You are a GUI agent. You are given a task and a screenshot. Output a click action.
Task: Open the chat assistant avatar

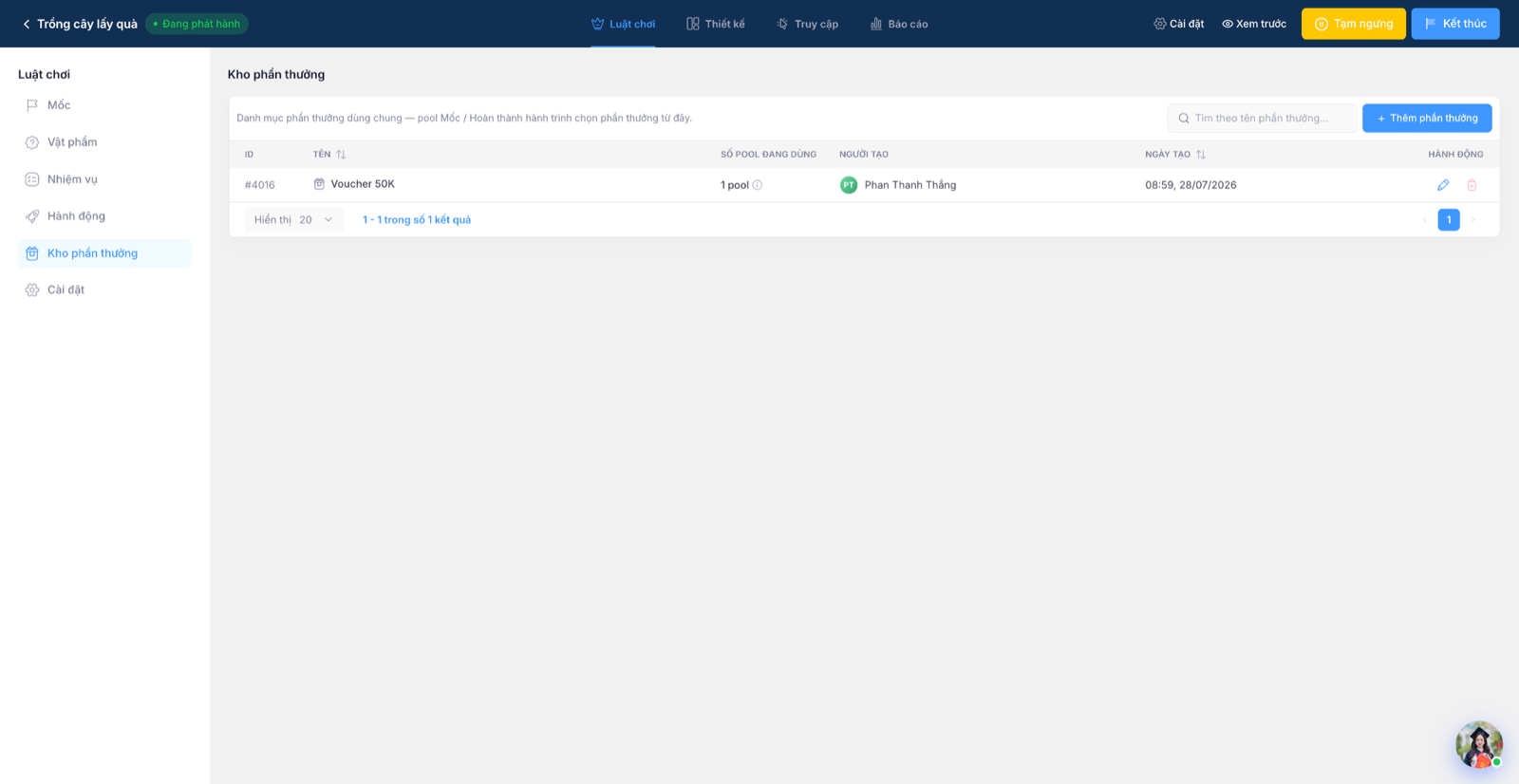point(1479,744)
